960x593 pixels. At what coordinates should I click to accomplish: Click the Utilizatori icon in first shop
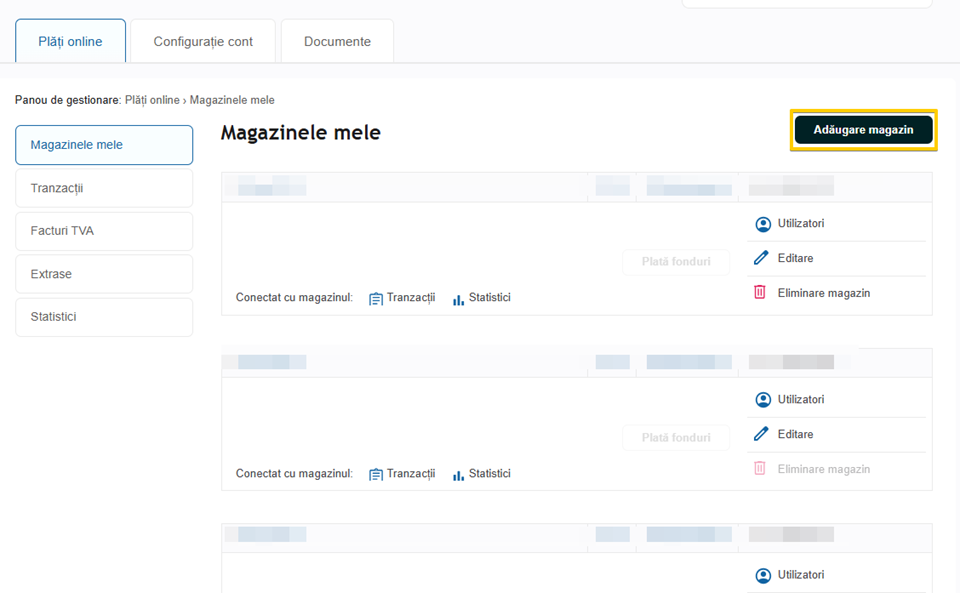(x=763, y=224)
